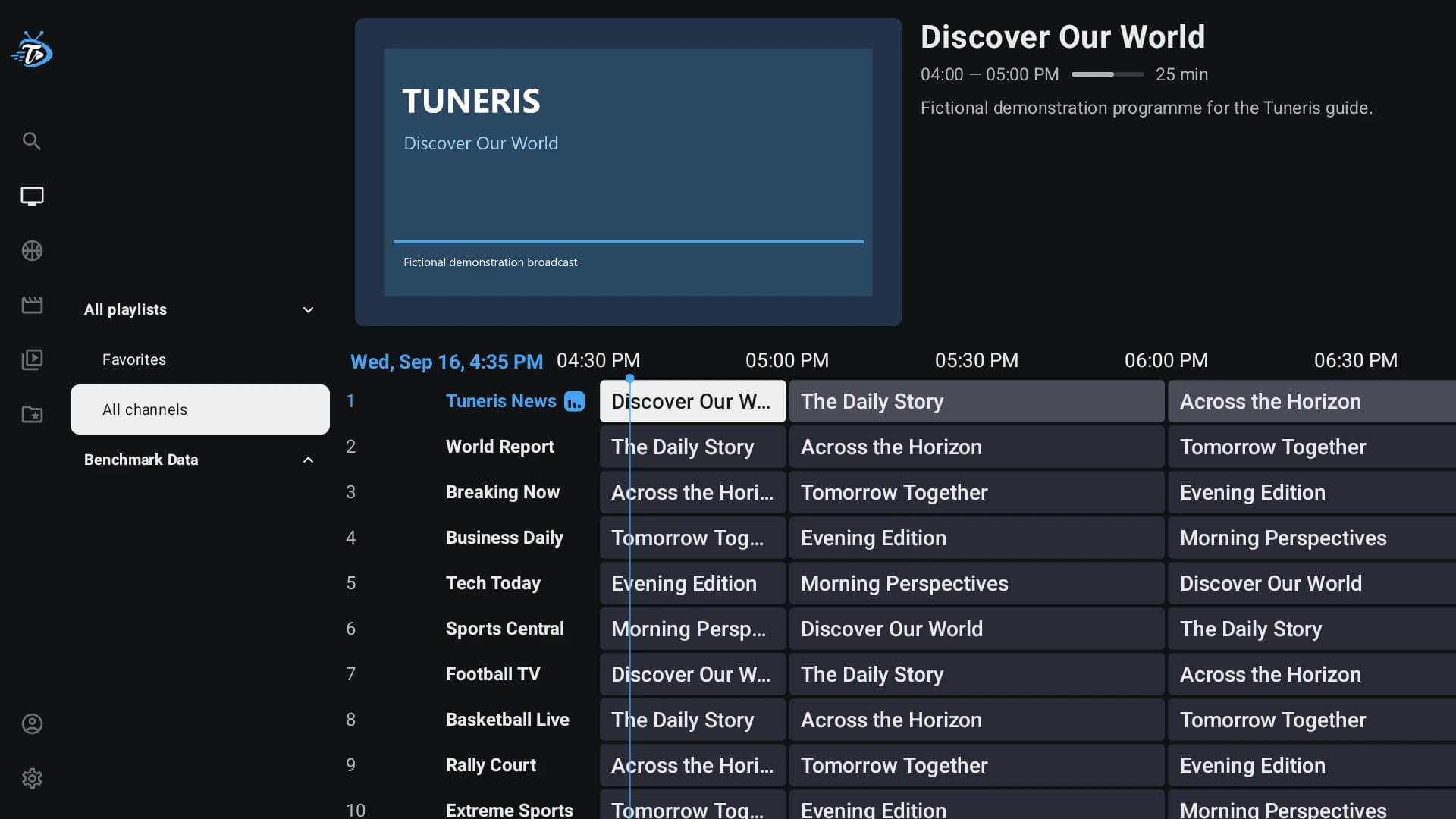Select the World Report channel
The height and width of the screenshot is (819, 1456).
coord(500,447)
